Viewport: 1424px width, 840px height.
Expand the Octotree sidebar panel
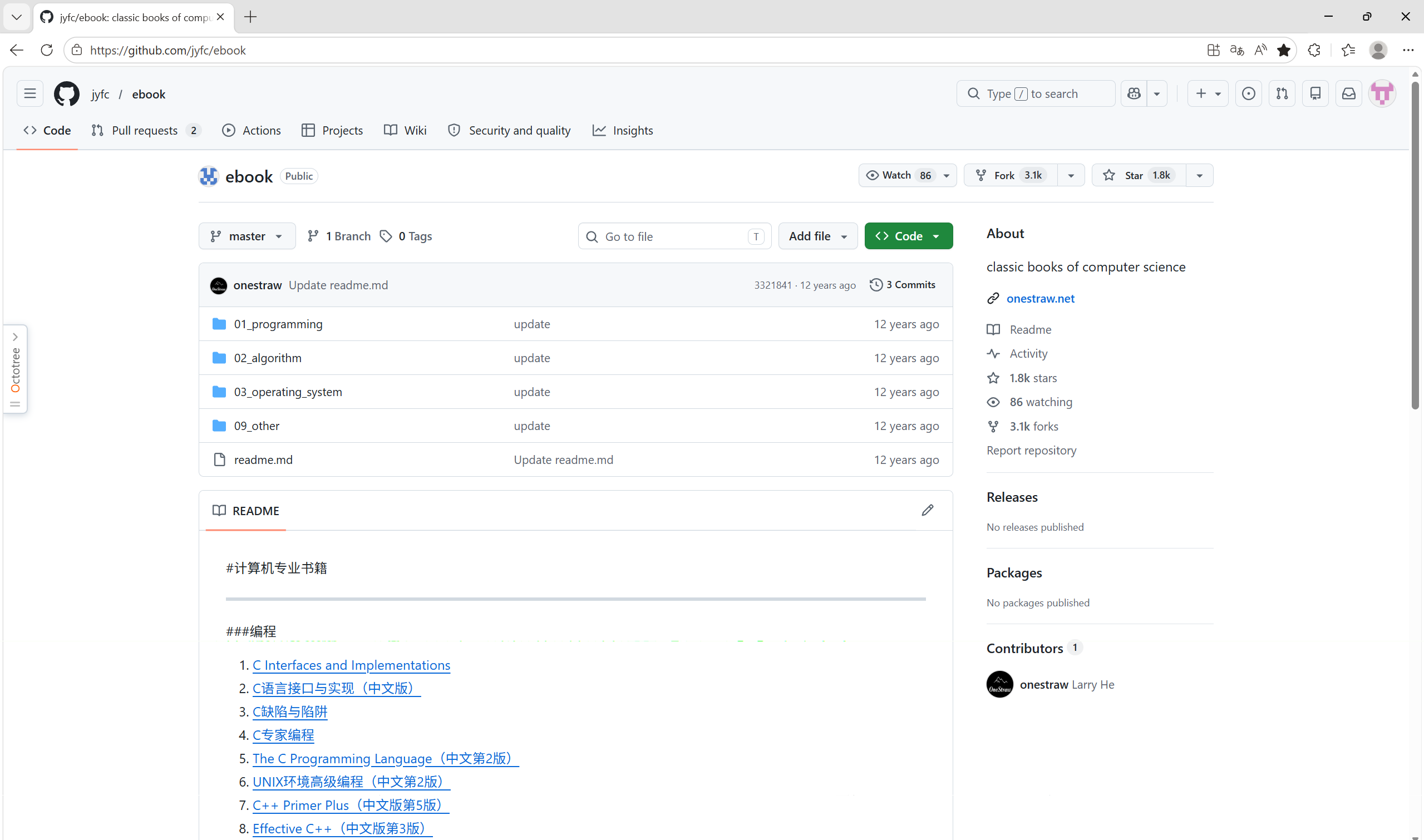[15, 369]
